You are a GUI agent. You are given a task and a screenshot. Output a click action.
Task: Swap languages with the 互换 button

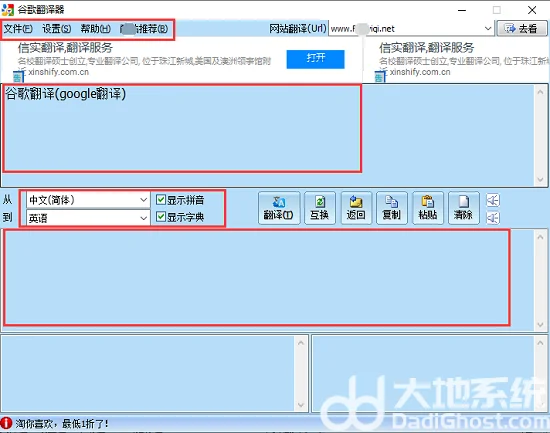coord(320,208)
